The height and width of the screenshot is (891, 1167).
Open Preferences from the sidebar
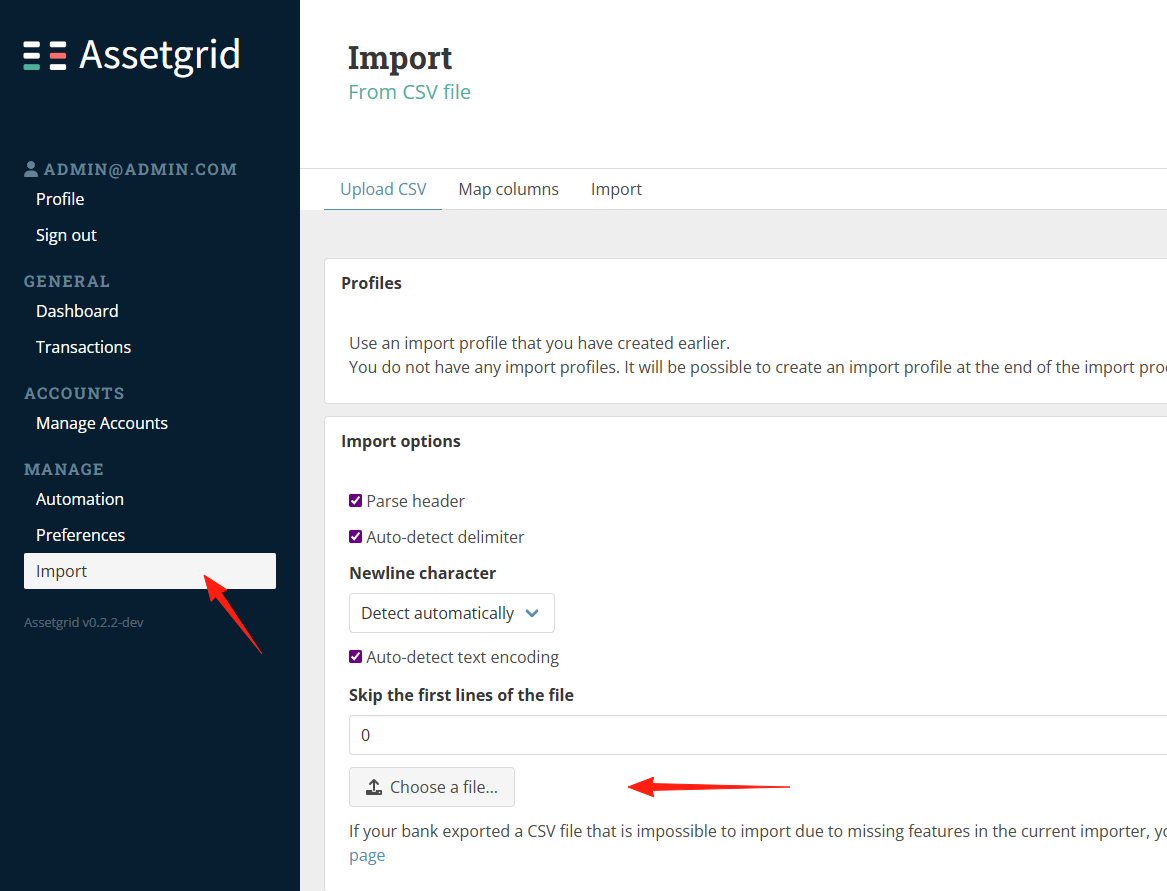(80, 534)
